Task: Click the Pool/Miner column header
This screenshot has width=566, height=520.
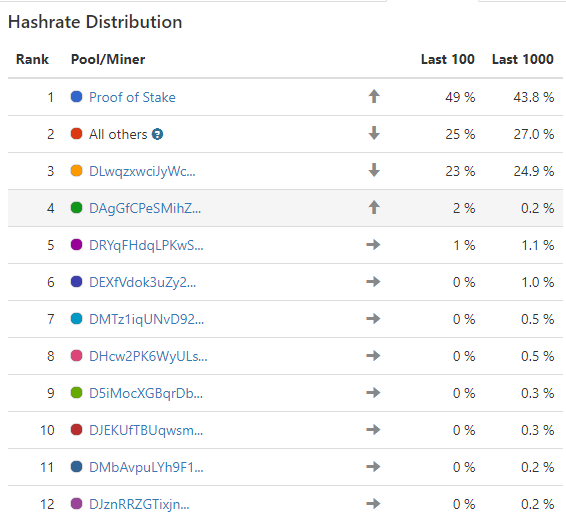Action: 108,59
